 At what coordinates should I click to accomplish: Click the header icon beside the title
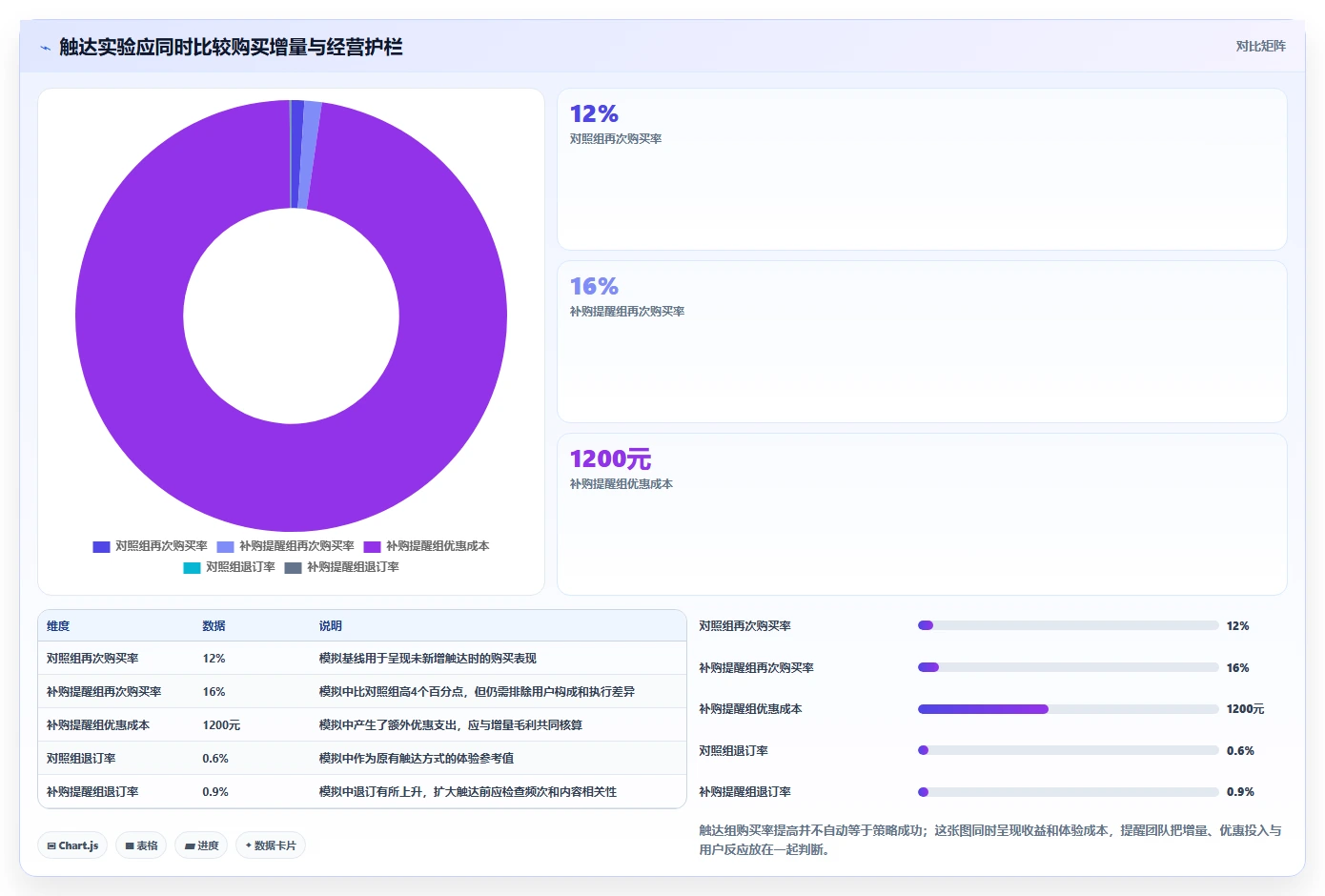pyautogui.click(x=45, y=48)
